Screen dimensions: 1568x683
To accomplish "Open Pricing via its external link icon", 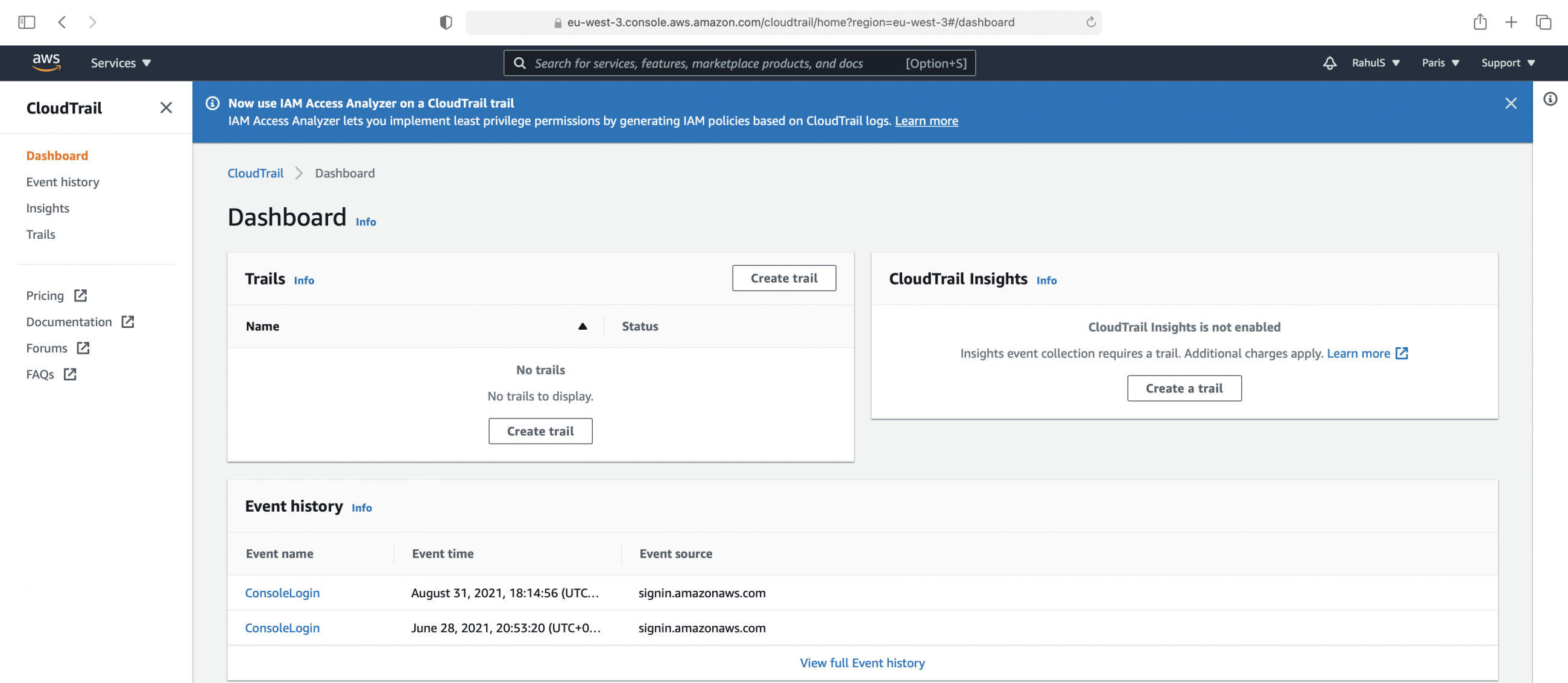I will (80, 295).
